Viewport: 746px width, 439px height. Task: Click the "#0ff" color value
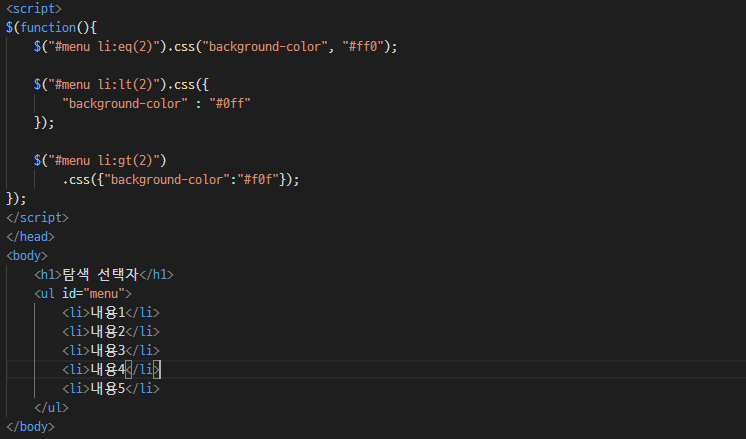tap(230, 104)
